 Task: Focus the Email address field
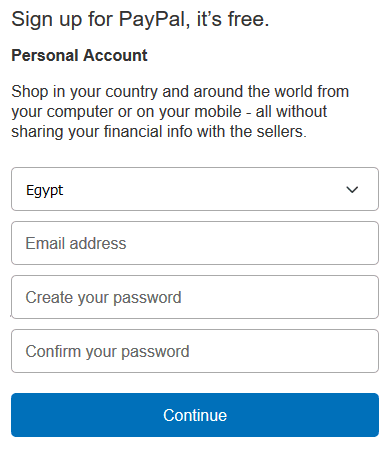(x=195, y=243)
